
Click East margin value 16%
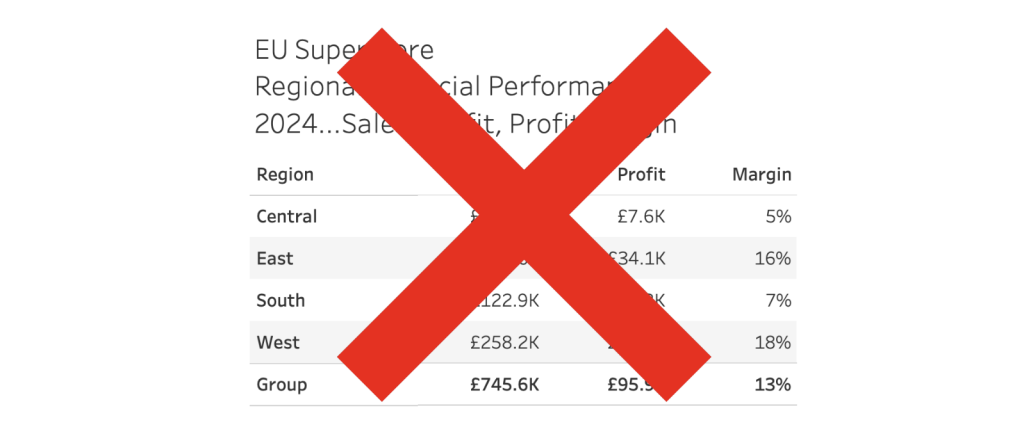point(773,258)
